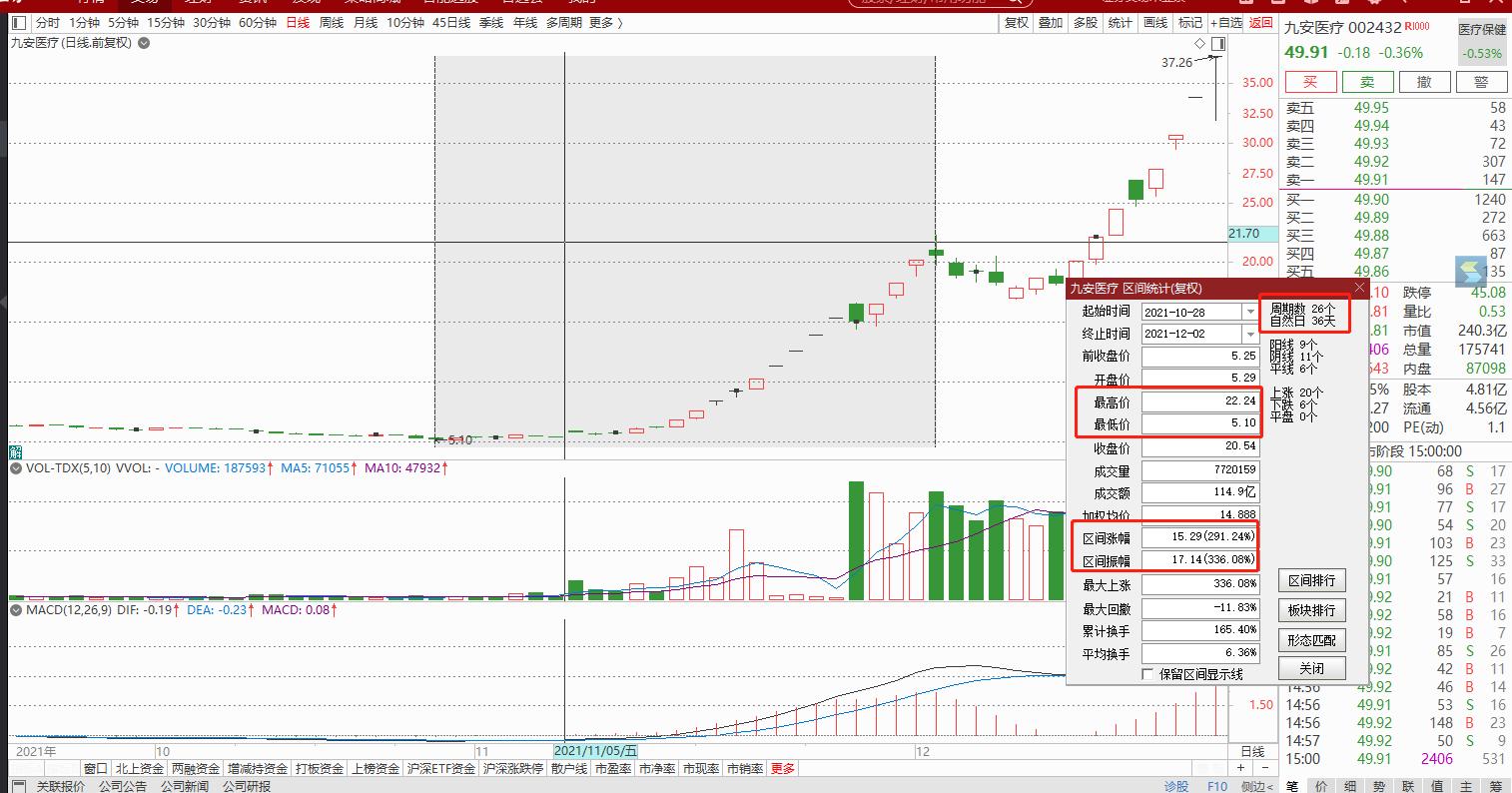The height and width of the screenshot is (793, 1512).
Task: Click the 形态匹配 button
Action: pos(1311,640)
